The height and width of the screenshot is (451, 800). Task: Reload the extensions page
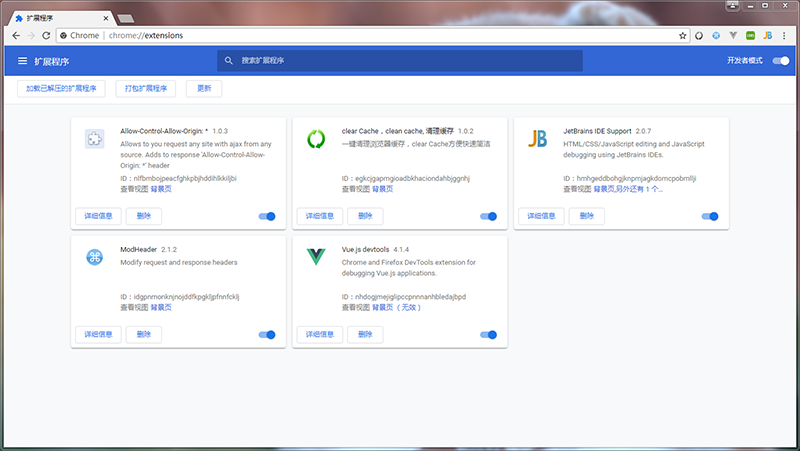[x=46, y=35]
